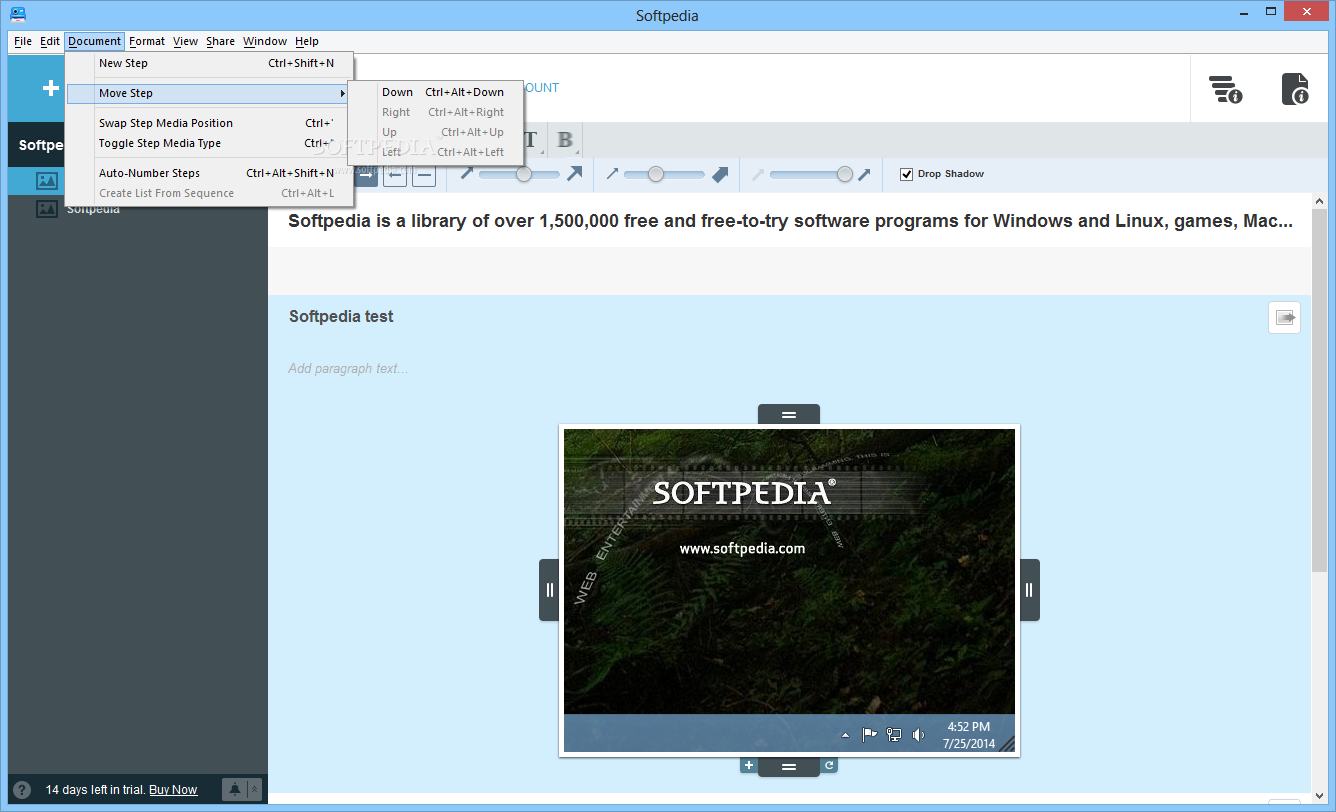Screen dimensions: 1336x812
Task: Toggle the Drop Shadow checkbox
Action: pyautogui.click(x=907, y=174)
